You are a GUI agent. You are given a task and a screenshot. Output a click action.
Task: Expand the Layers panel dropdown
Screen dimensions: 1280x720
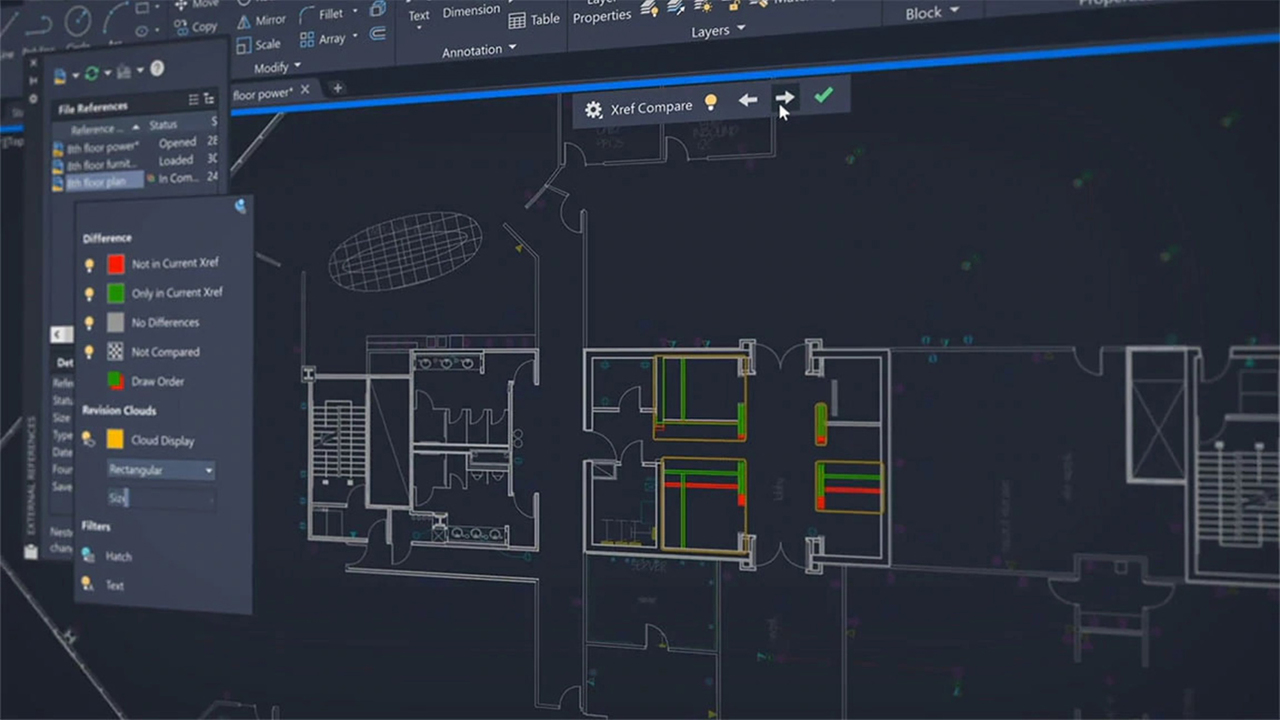pyautogui.click(x=740, y=30)
